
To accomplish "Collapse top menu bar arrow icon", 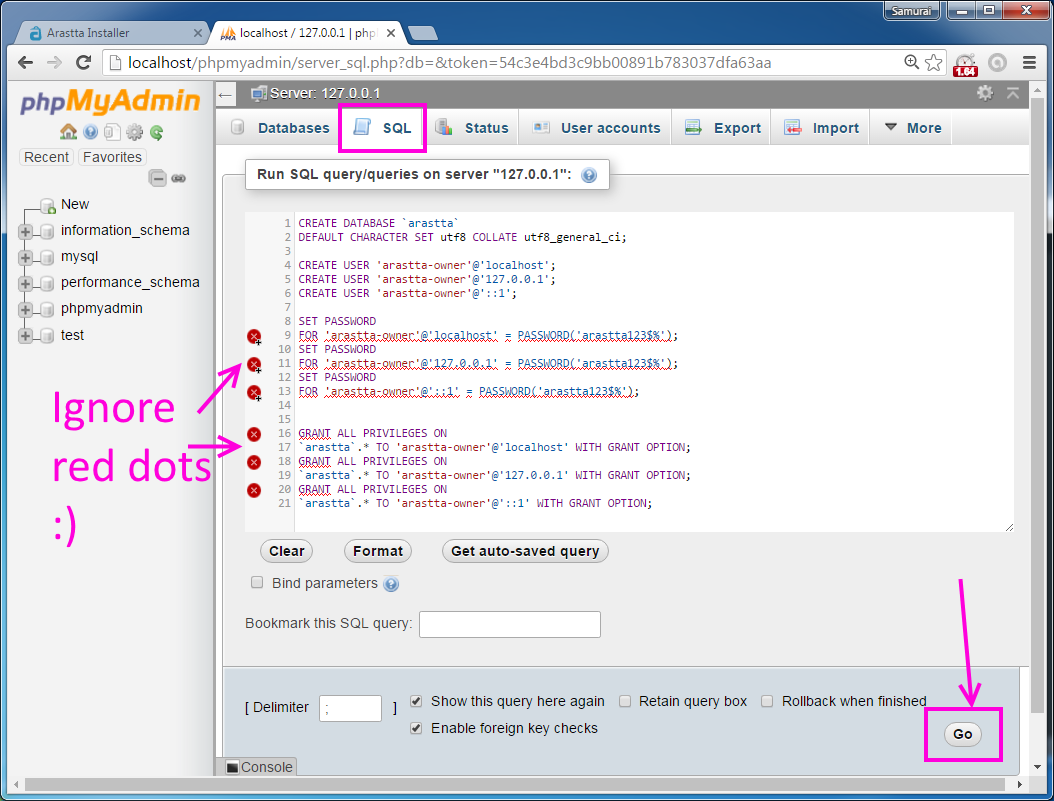I will (1013, 93).
